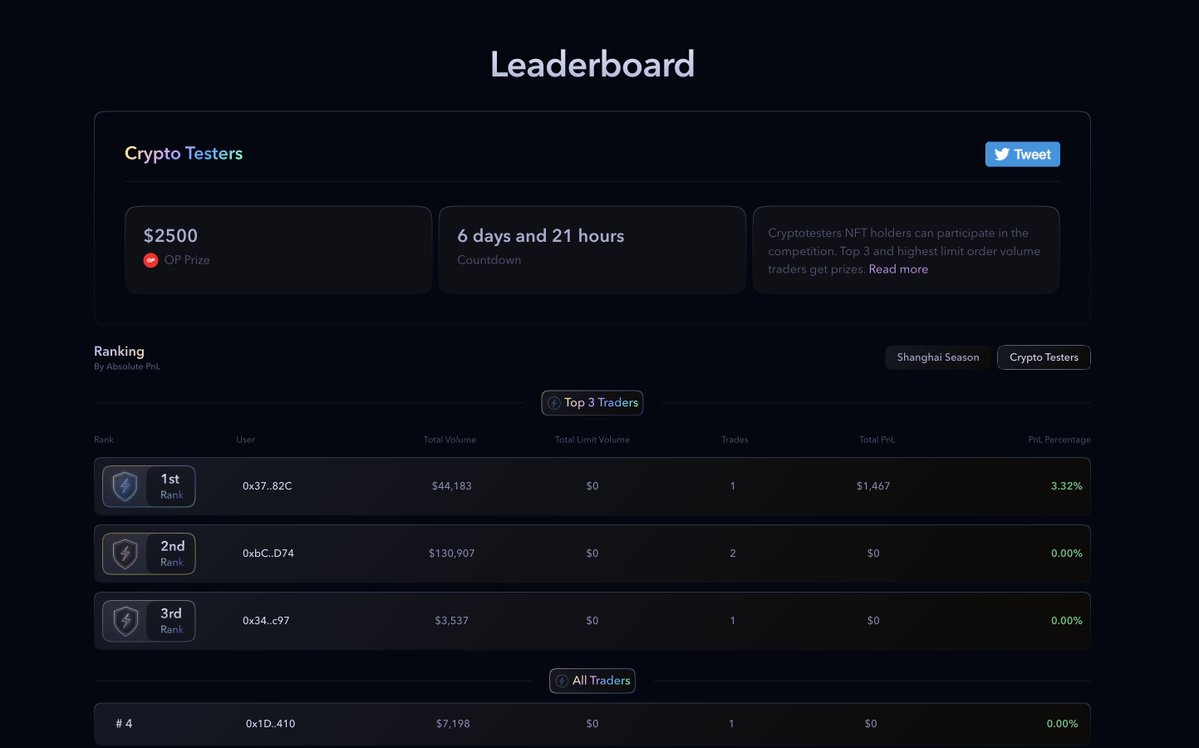Click the $3,537 volume value

coord(451,620)
